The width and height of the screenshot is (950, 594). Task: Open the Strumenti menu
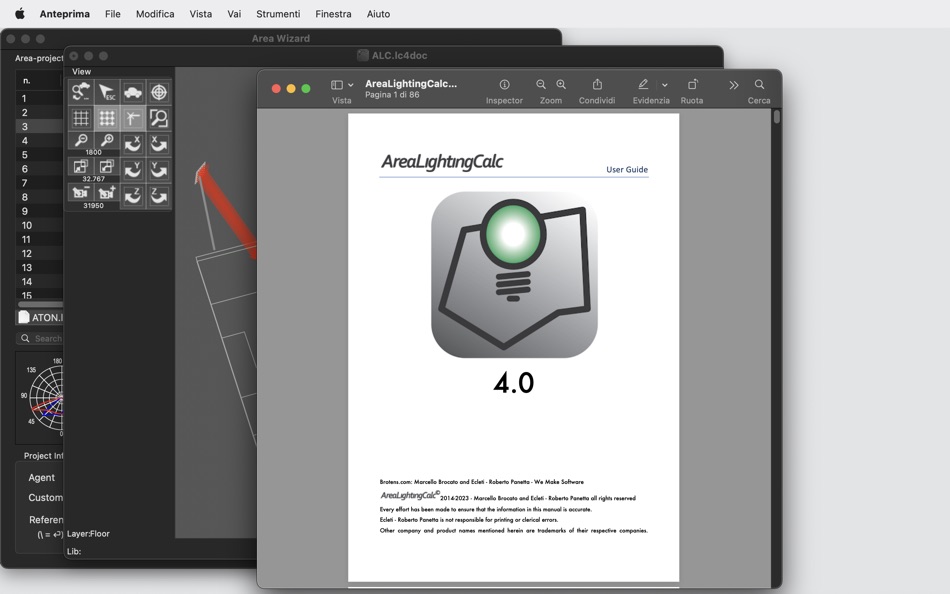(278, 13)
